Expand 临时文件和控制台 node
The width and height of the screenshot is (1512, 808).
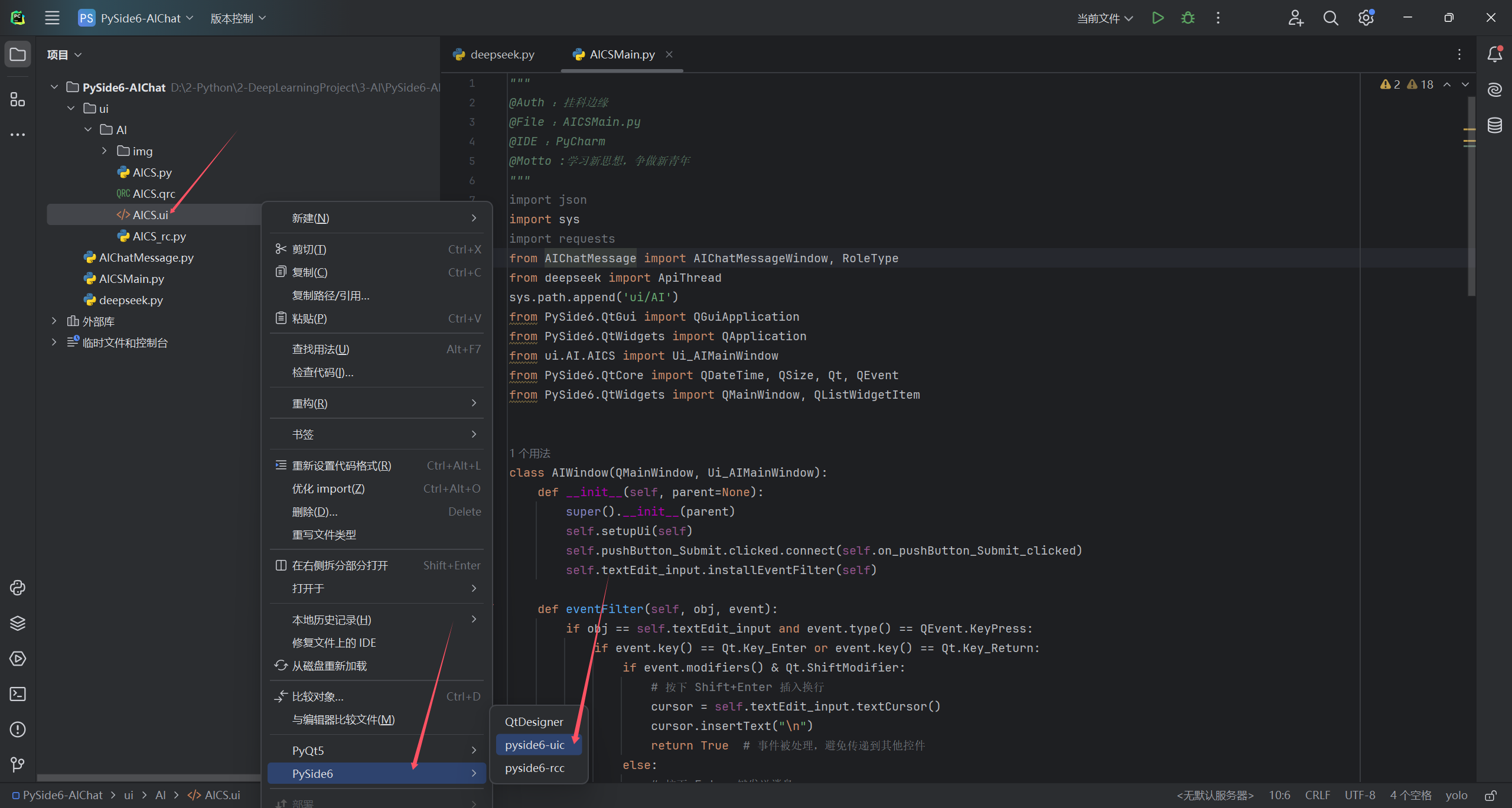coord(54,342)
